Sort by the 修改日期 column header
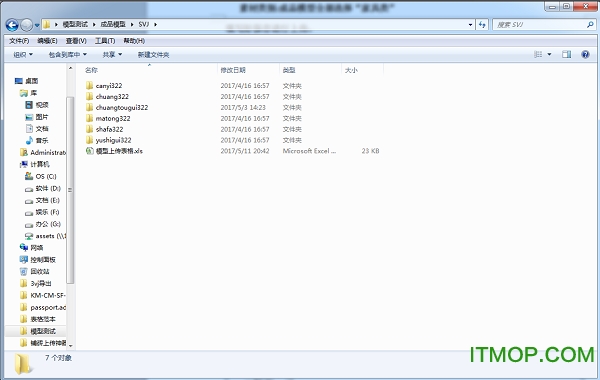 tap(233, 70)
